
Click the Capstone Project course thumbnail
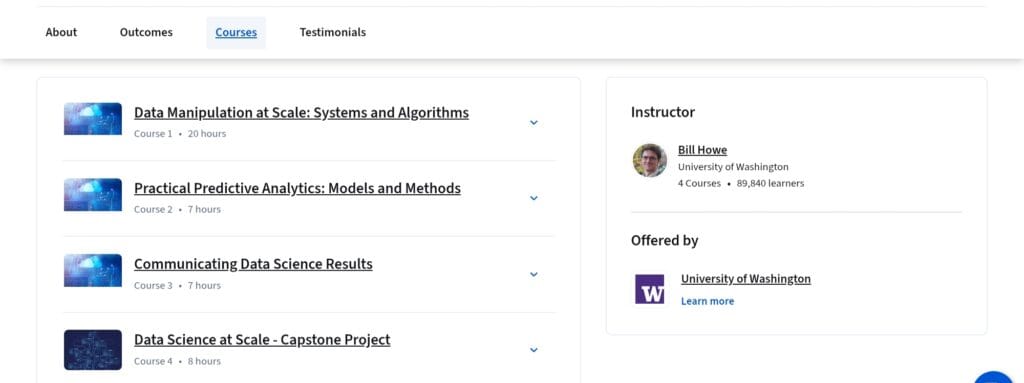point(93,350)
